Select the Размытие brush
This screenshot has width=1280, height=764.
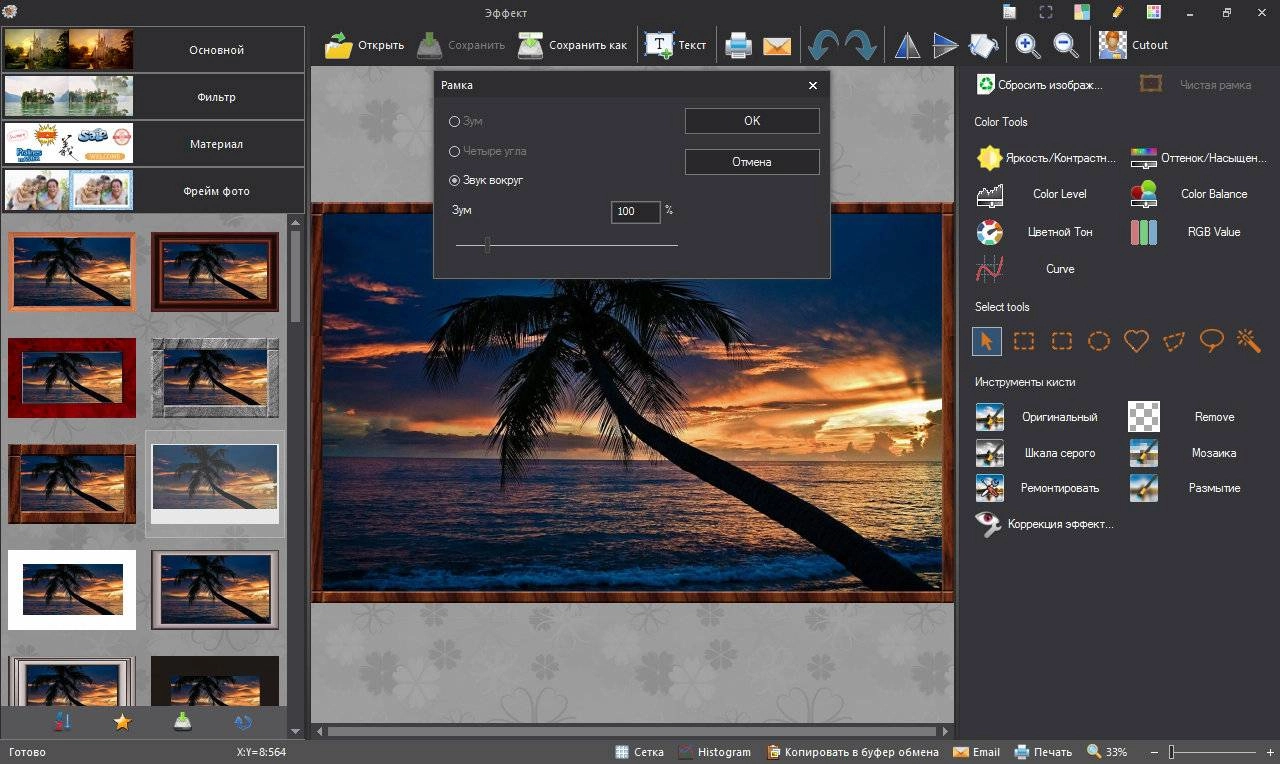1185,488
